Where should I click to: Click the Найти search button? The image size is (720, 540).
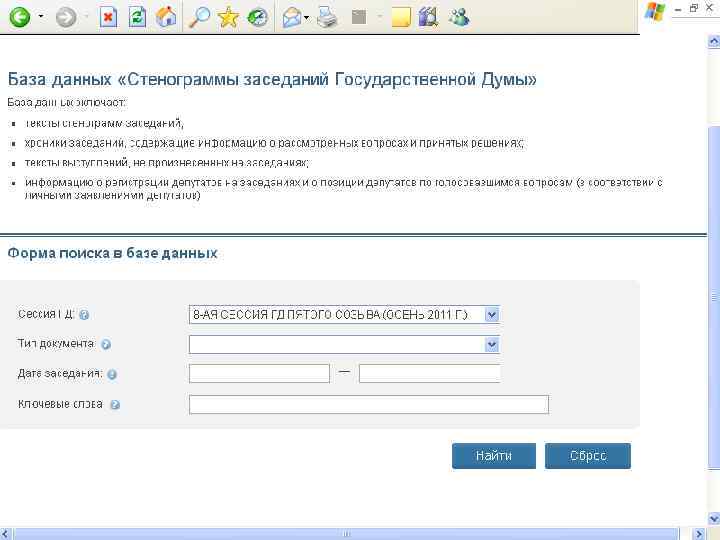(494, 456)
